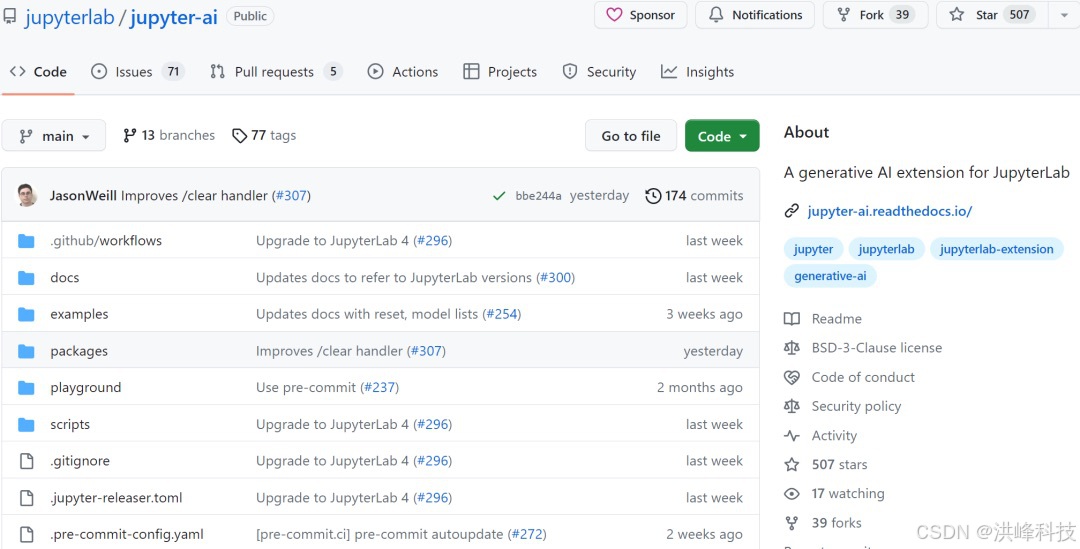Open the jupyter-ai repository link
This screenshot has width=1080, height=549.
click(x=174, y=17)
